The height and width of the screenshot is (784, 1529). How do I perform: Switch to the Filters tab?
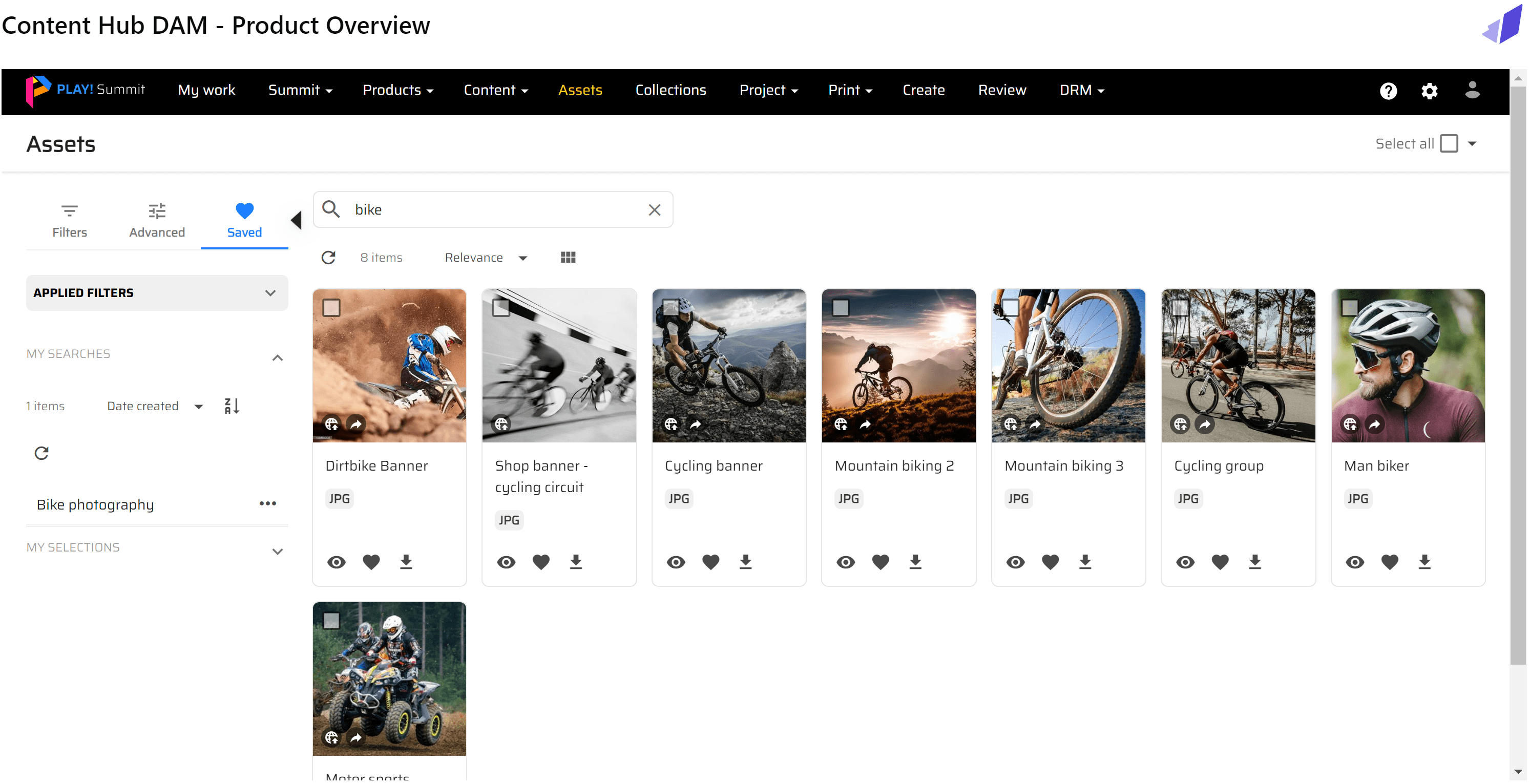(x=70, y=220)
